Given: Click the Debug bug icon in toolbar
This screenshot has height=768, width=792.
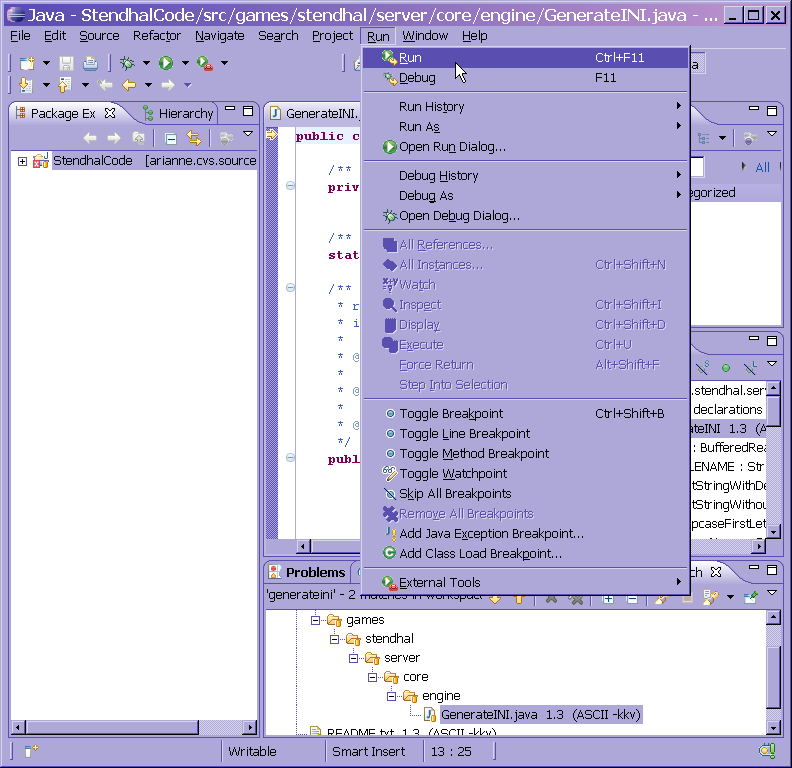Looking at the screenshot, I should tap(127, 63).
